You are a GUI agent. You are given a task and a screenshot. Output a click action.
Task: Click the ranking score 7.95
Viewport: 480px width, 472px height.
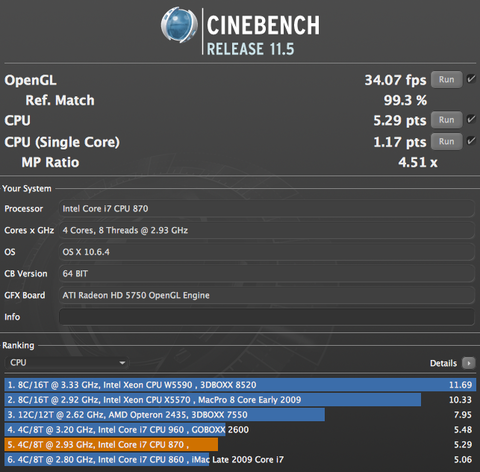click(x=463, y=415)
